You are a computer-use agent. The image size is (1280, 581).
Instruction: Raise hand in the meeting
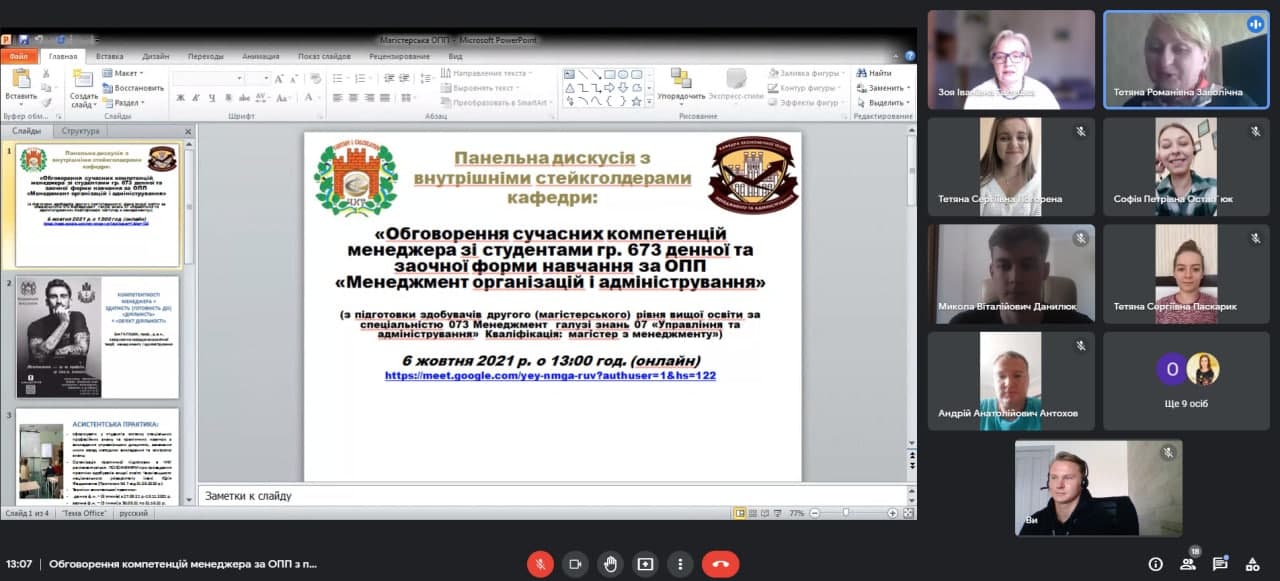pyautogui.click(x=610, y=564)
